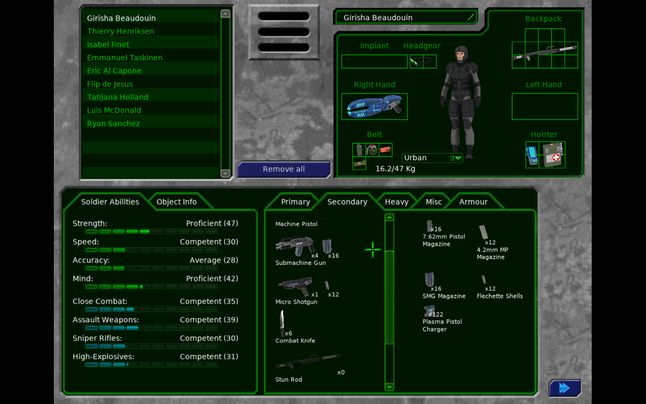Click the Assault Weapons Competent (39) value

[x=208, y=320]
